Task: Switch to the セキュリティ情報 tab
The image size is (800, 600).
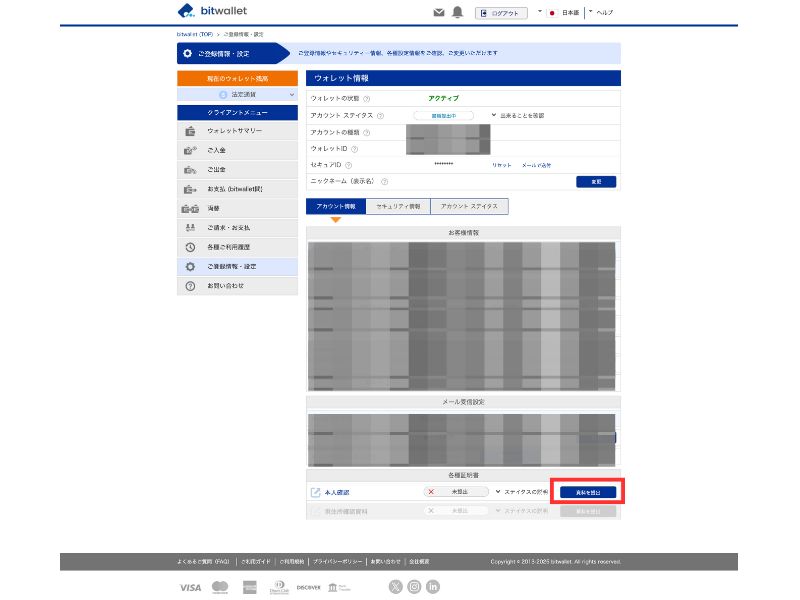Action: (x=398, y=206)
